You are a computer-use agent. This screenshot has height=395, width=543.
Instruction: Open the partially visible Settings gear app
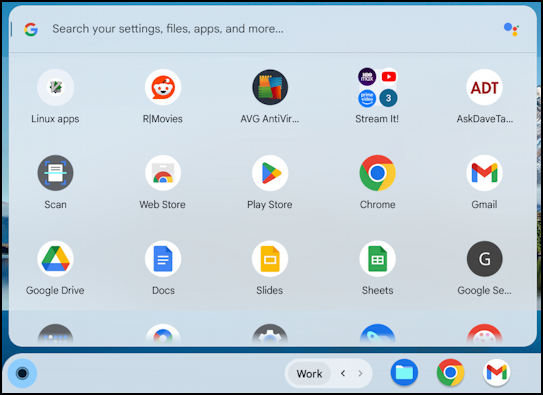click(270, 335)
